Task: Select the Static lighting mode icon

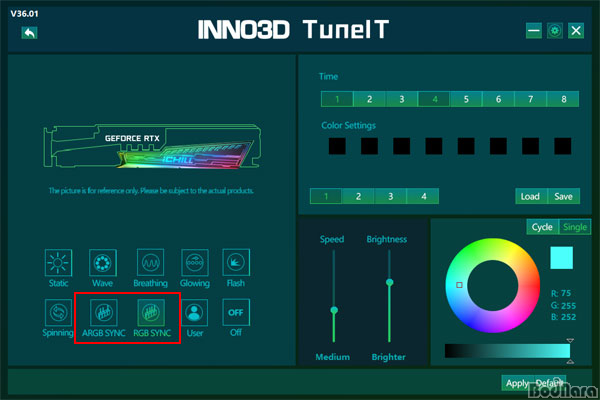Action: [58, 263]
